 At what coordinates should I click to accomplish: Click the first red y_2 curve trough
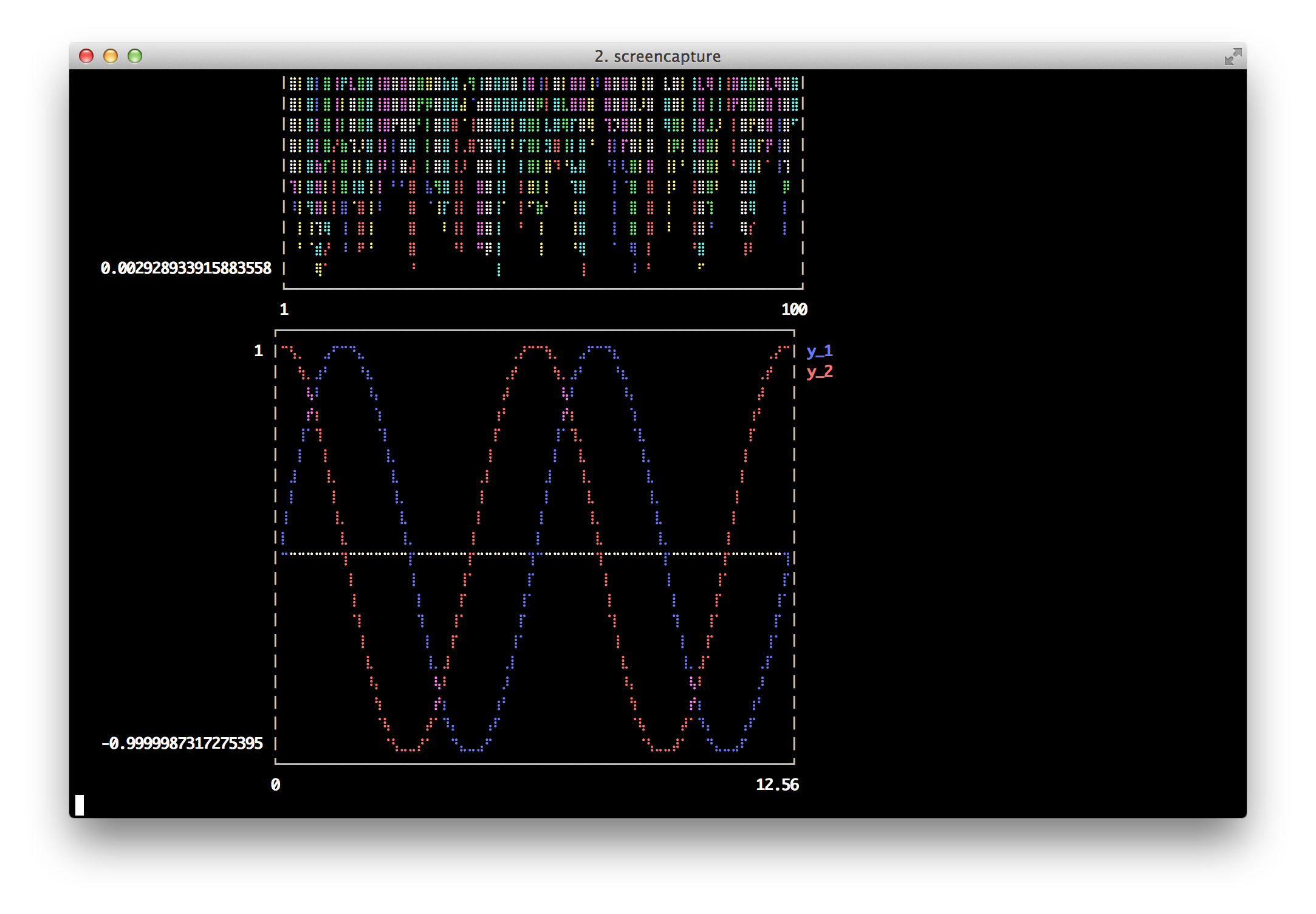408,750
